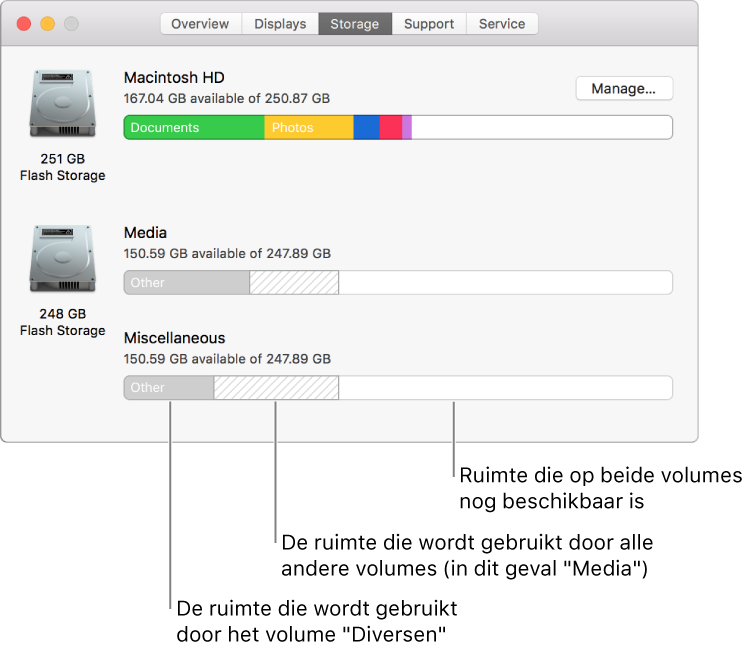
Task: Click the Media volume name
Action: [x=145, y=232]
